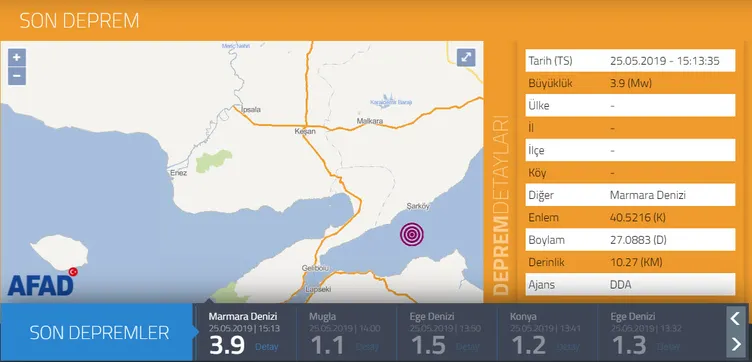Select the Ege Denizi 1.5 earthquake entry
The height and width of the screenshot is (362, 752).
[x=446, y=333]
